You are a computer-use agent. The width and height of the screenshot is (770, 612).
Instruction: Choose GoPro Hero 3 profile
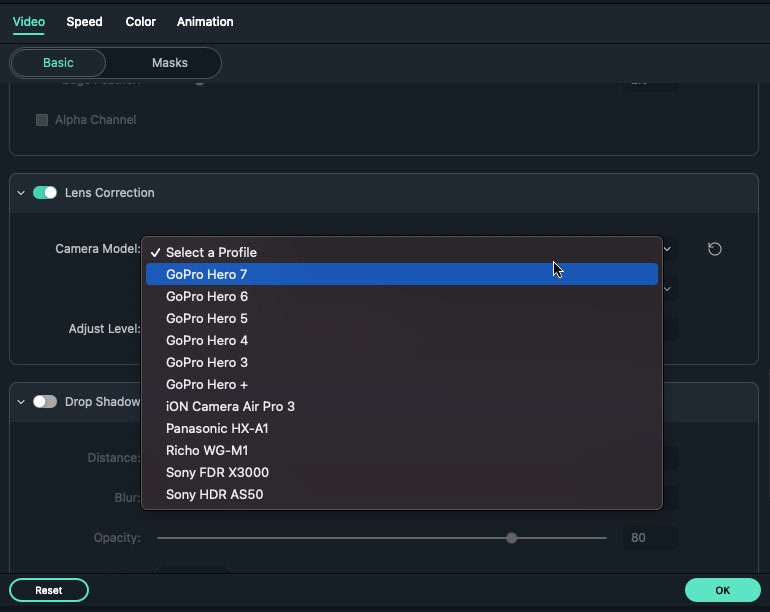pyautogui.click(x=402, y=362)
